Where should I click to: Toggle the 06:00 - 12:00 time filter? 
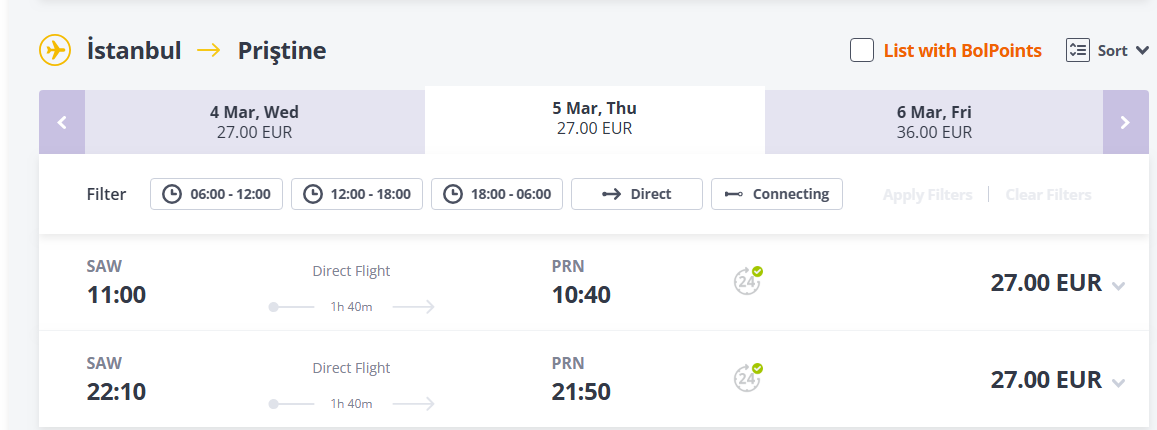click(x=217, y=194)
